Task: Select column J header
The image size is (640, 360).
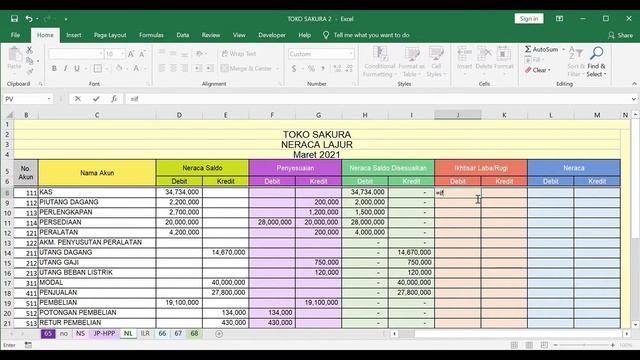Action: [x=458, y=115]
